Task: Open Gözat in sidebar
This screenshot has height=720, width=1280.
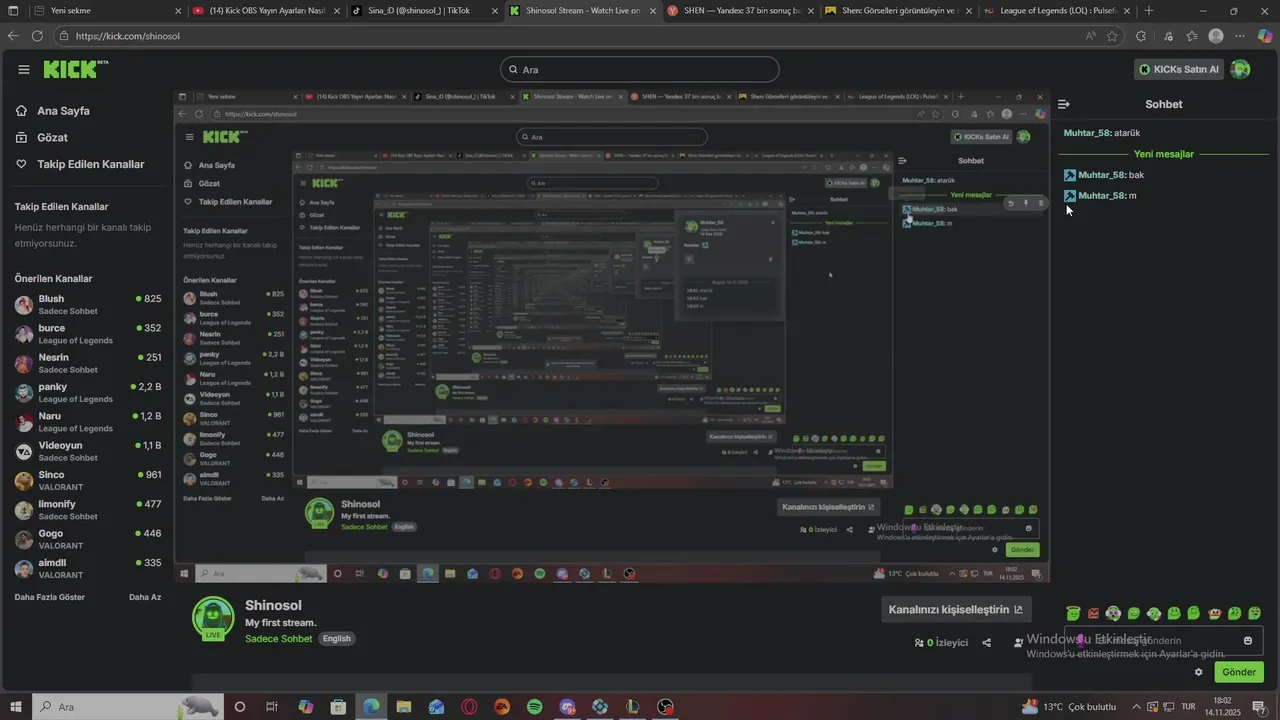Action: click(x=52, y=137)
